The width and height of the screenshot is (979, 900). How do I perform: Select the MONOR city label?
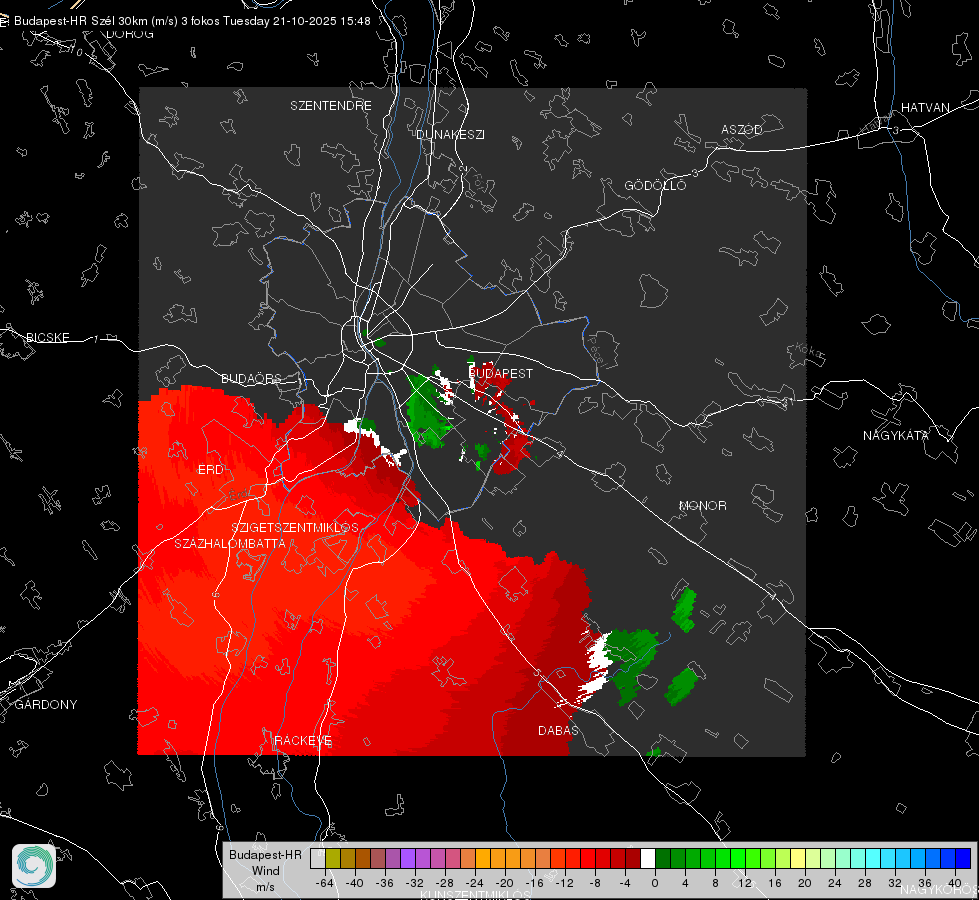(x=702, y=505)
